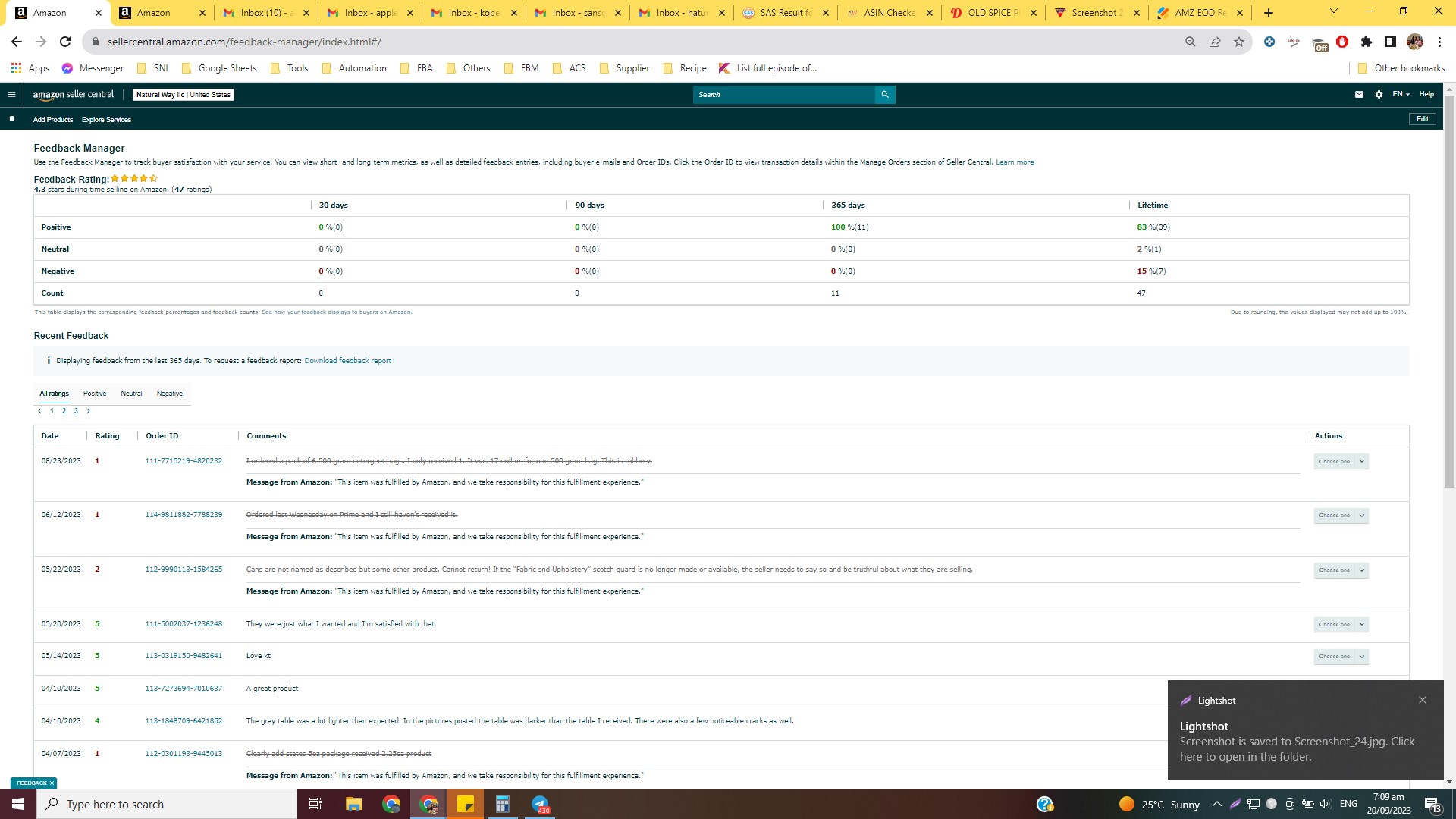Click the Seller Central search field
The height and width of the screenshot is (819, 1456).
click(x=784, y=95)
